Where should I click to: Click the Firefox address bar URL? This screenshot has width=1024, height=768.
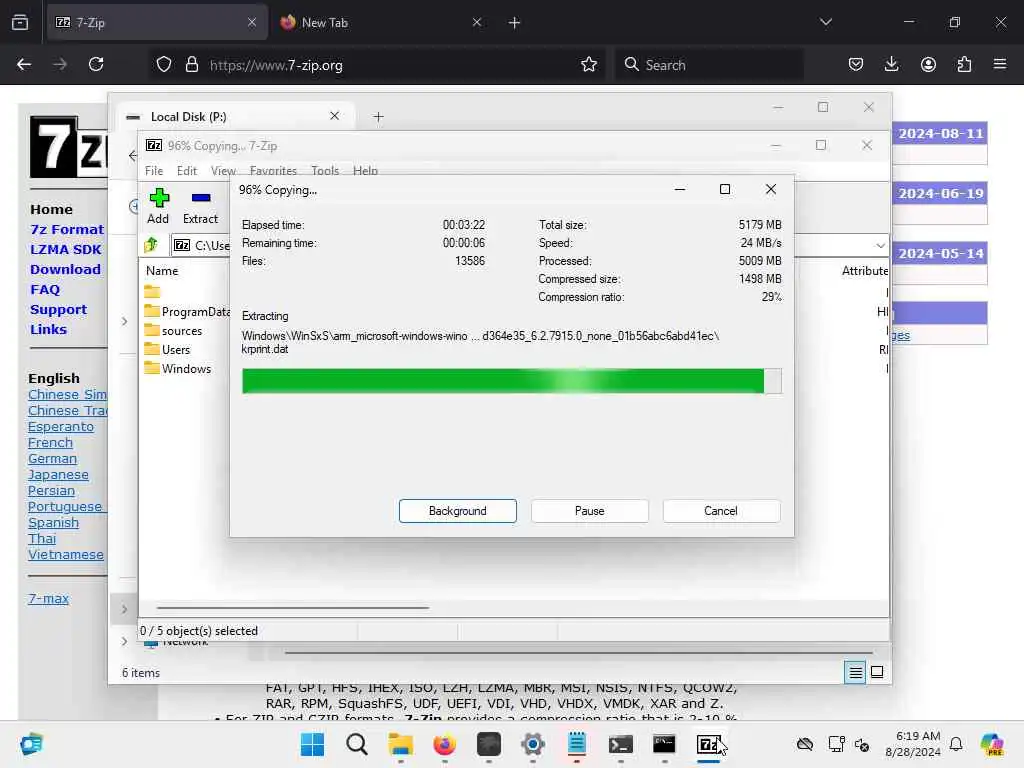[x=276, y=65]
